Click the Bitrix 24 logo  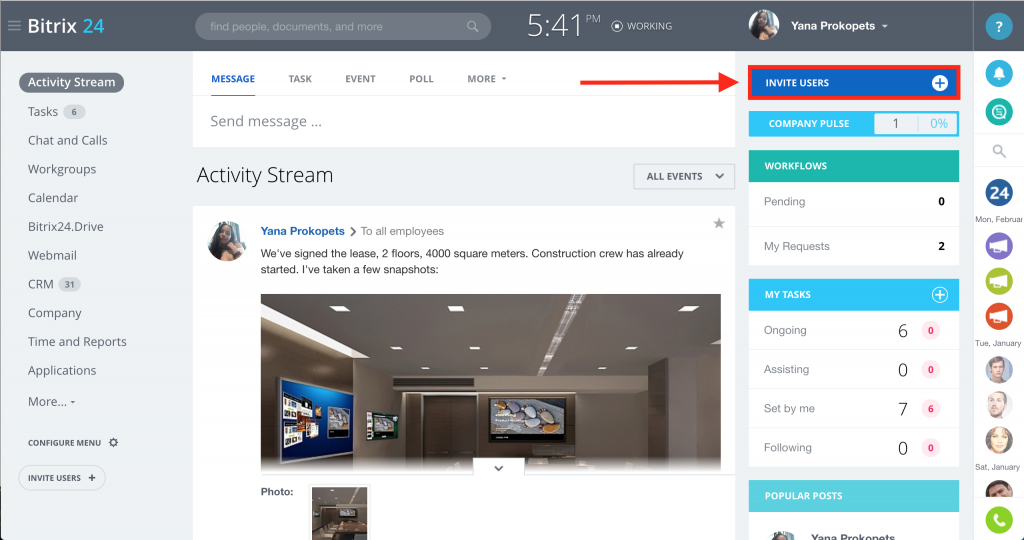(x=66, y=26)
